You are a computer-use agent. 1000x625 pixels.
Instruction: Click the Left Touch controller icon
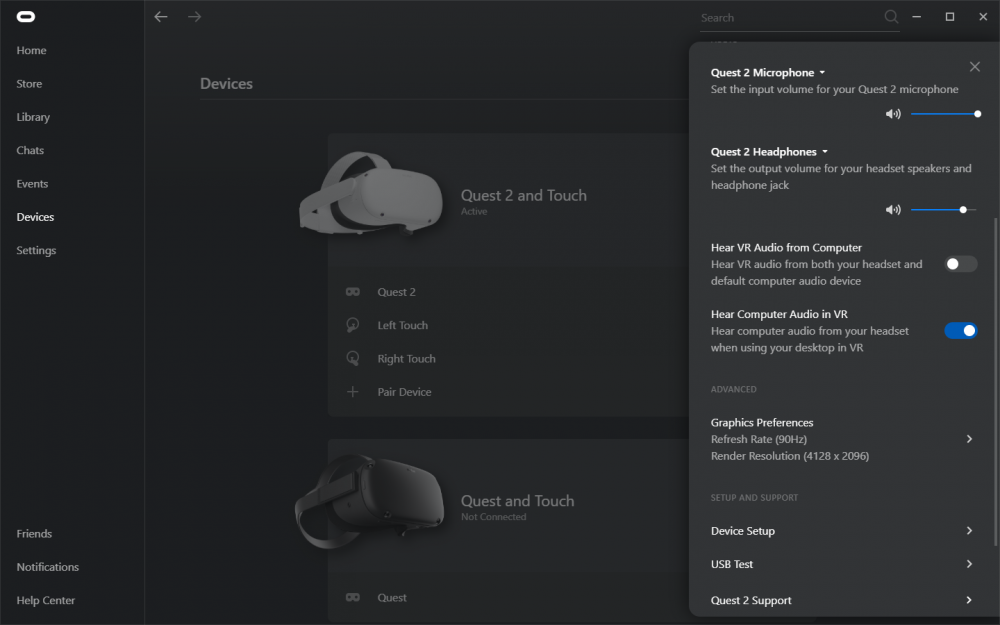[x=353, y=325]
